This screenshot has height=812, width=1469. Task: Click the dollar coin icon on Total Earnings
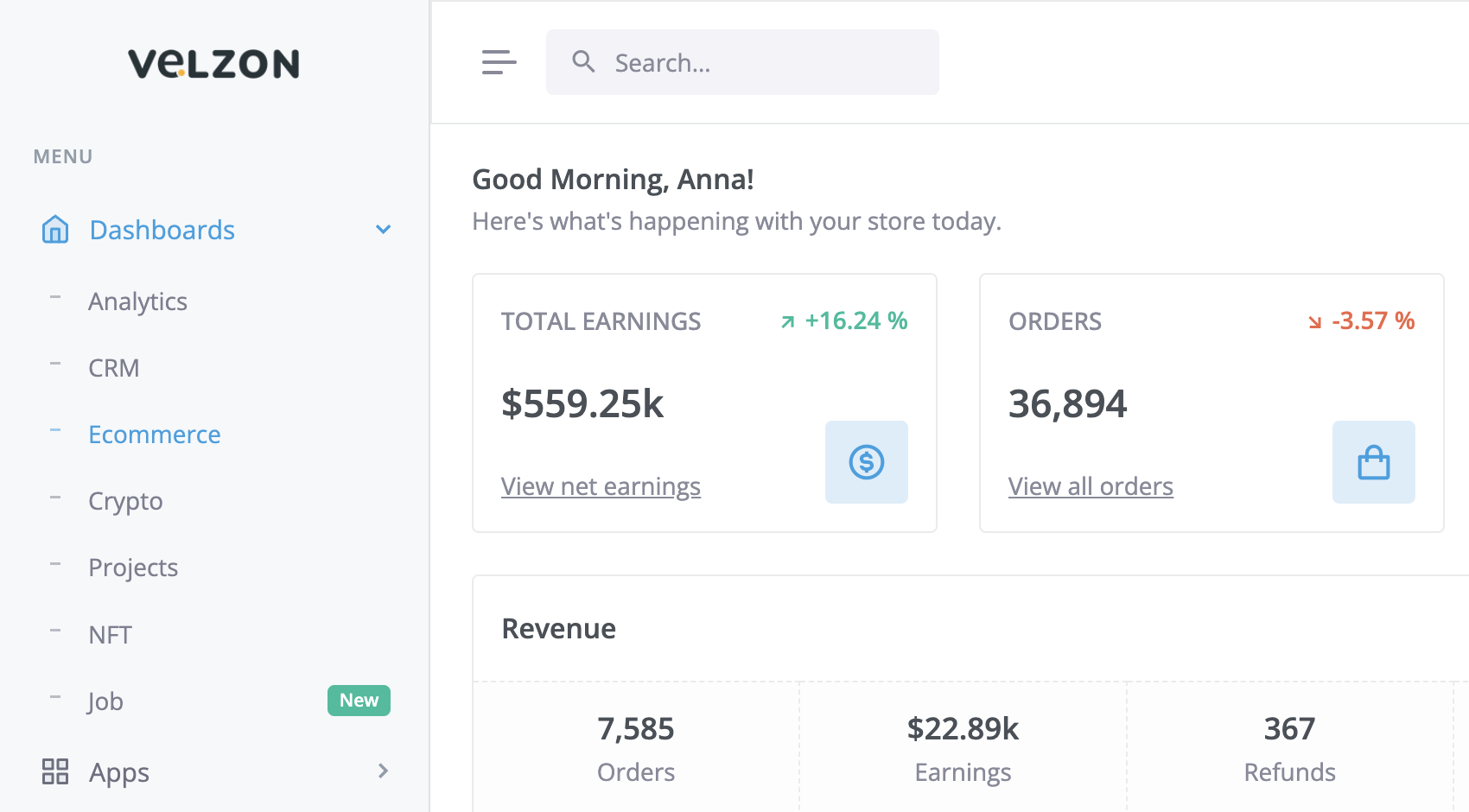(866, 462)
